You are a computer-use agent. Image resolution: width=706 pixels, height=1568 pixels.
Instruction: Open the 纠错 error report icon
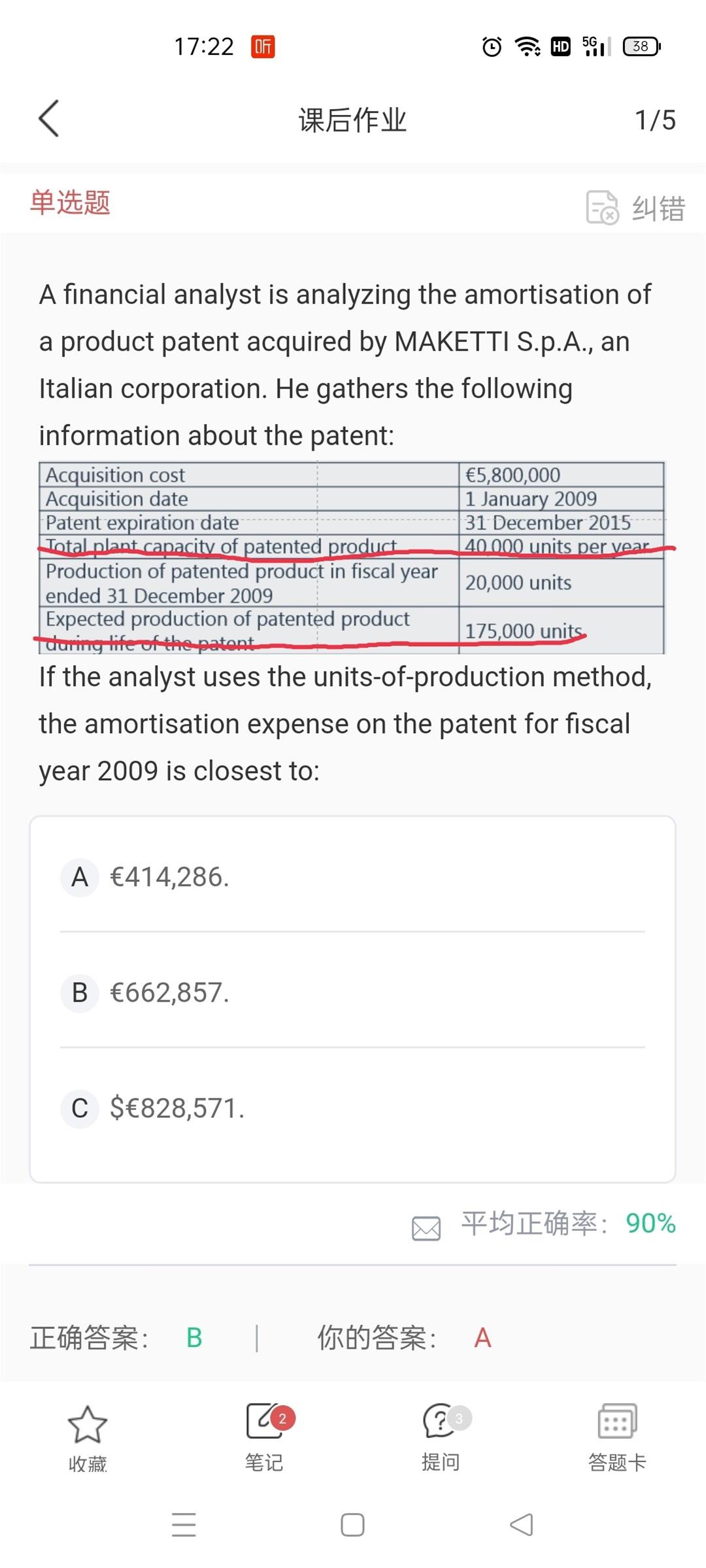(602, 208)
